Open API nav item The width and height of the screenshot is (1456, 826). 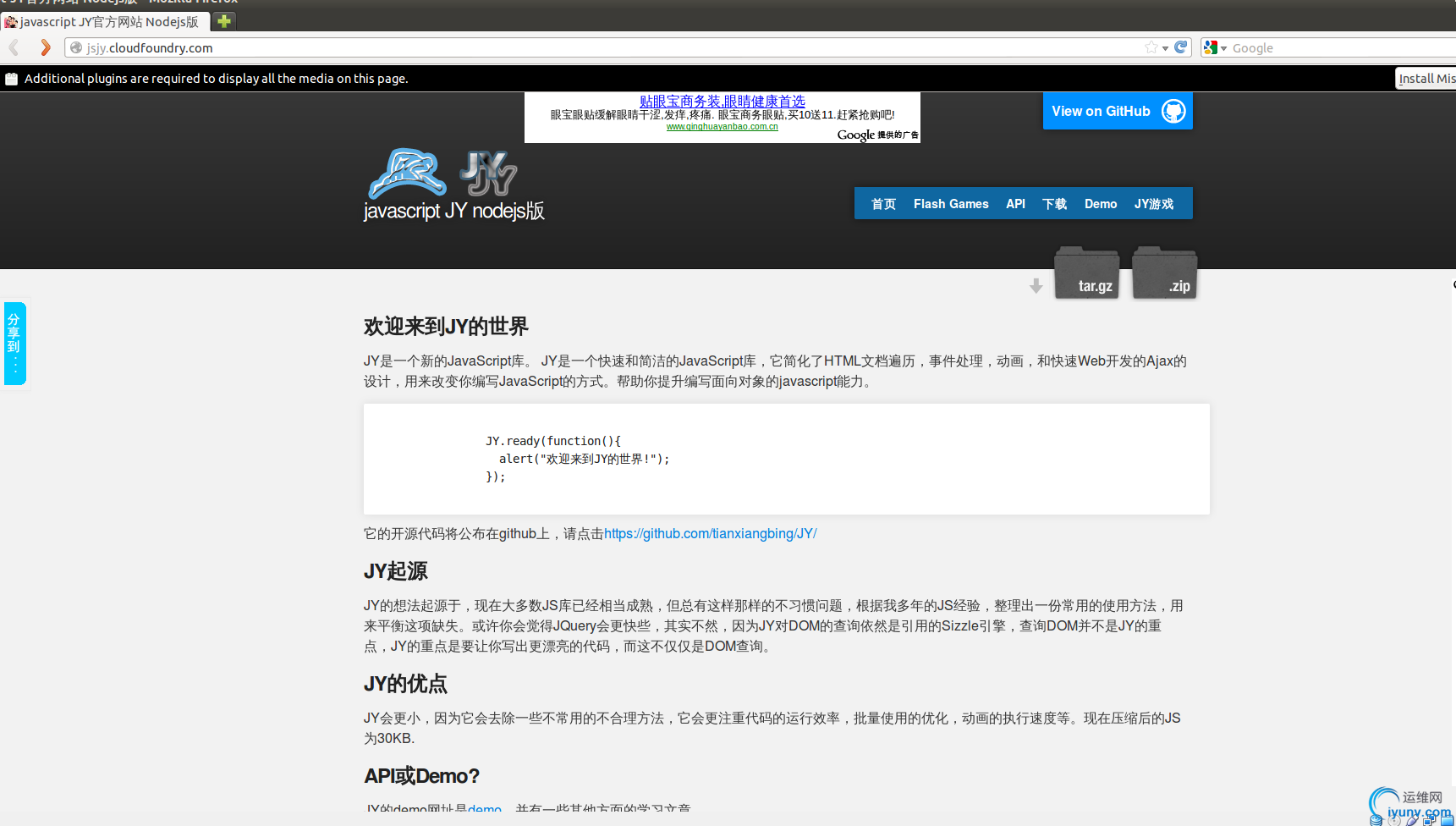[1015, 204]
